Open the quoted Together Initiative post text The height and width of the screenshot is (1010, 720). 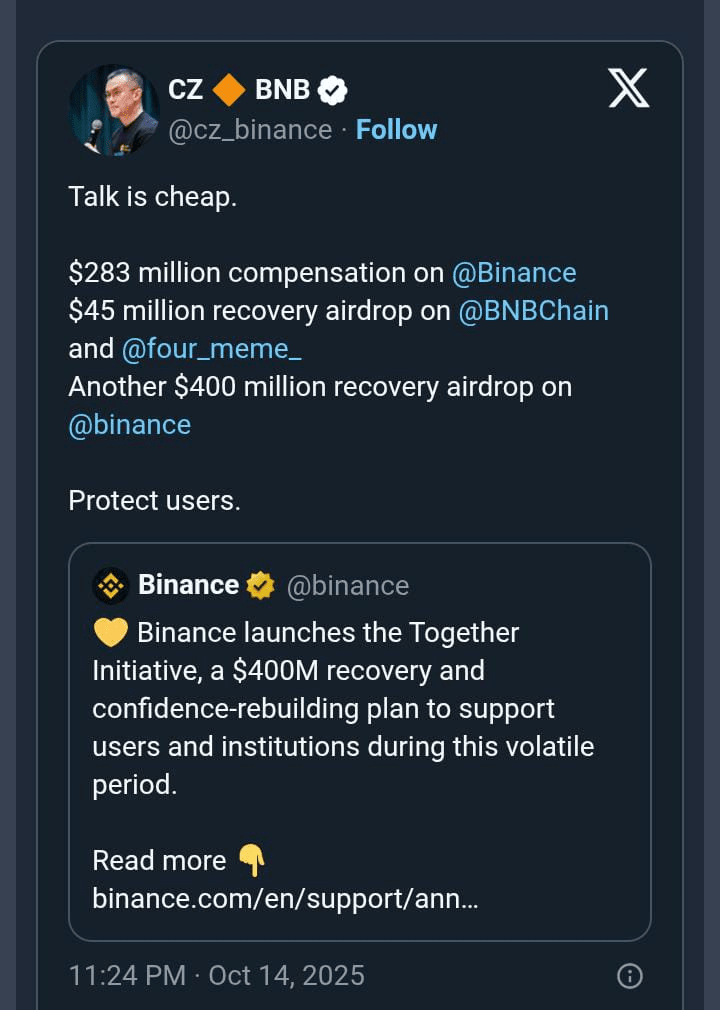pyautogui.click(x=340, y=708)
